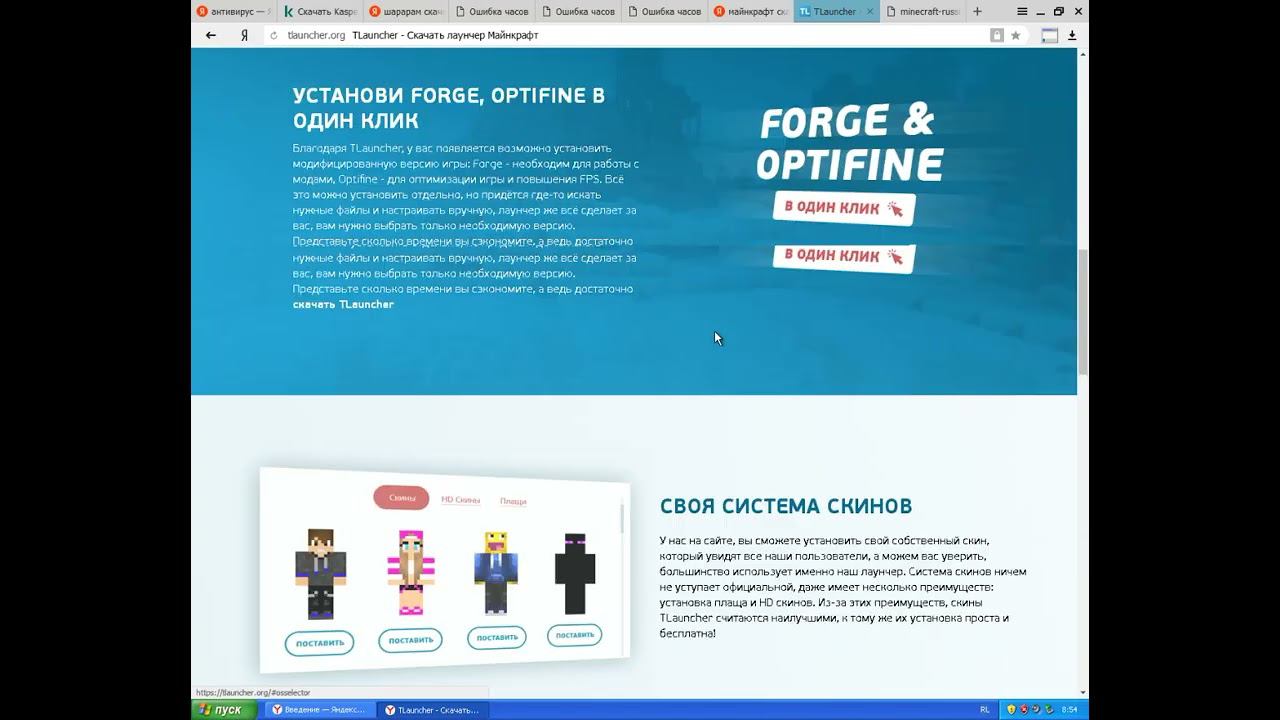Click the СВОЯ СИСТЕМА СКИНОВ heading

click(x=786, y=506)
